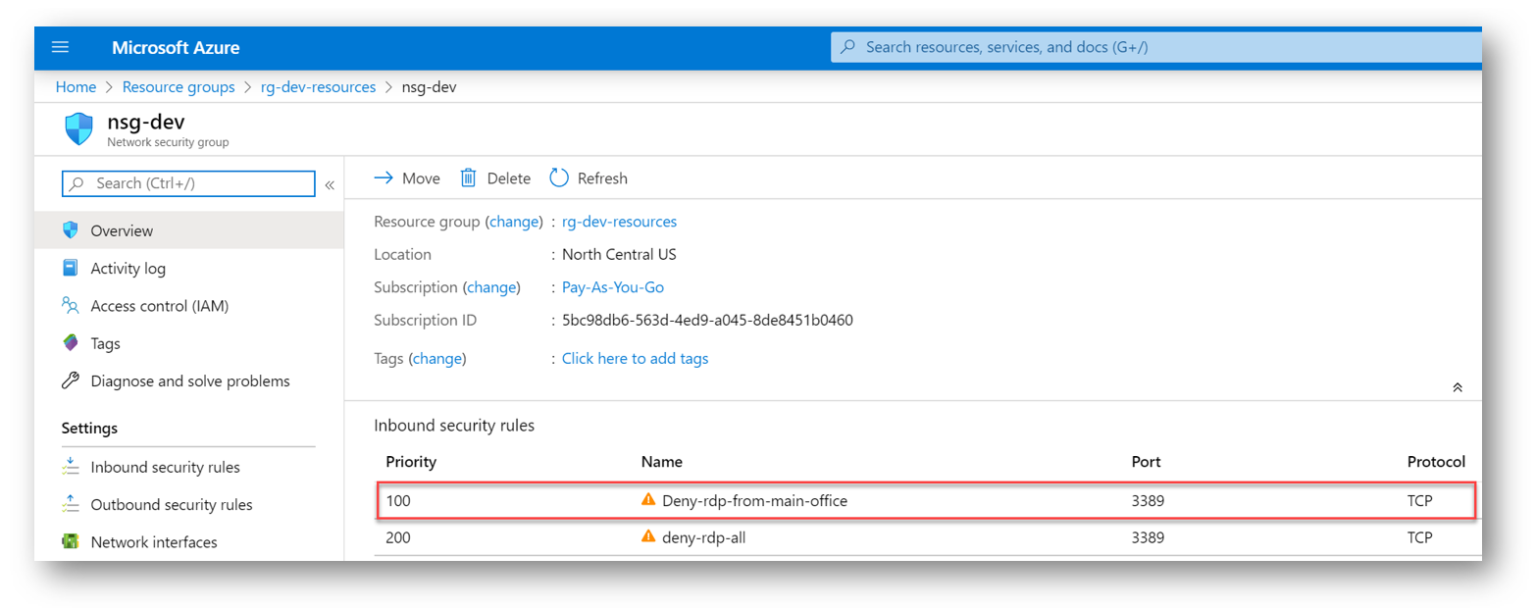Click warning icon on Deny-rdp-from-main-office rule

pos(649,500)
